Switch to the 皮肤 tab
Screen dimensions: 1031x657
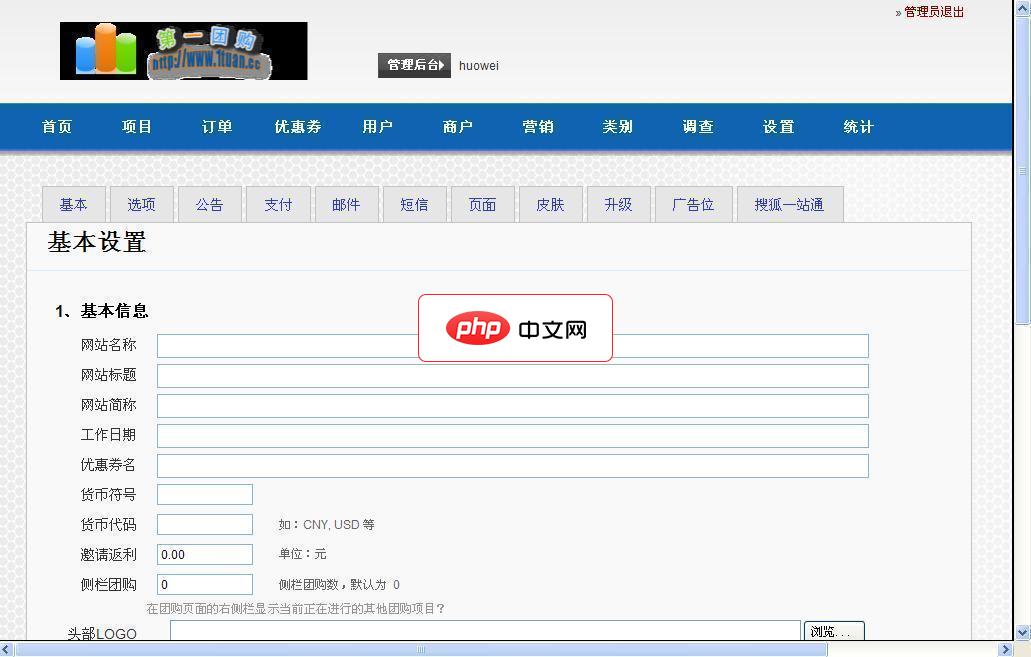(x=551, y=204)
